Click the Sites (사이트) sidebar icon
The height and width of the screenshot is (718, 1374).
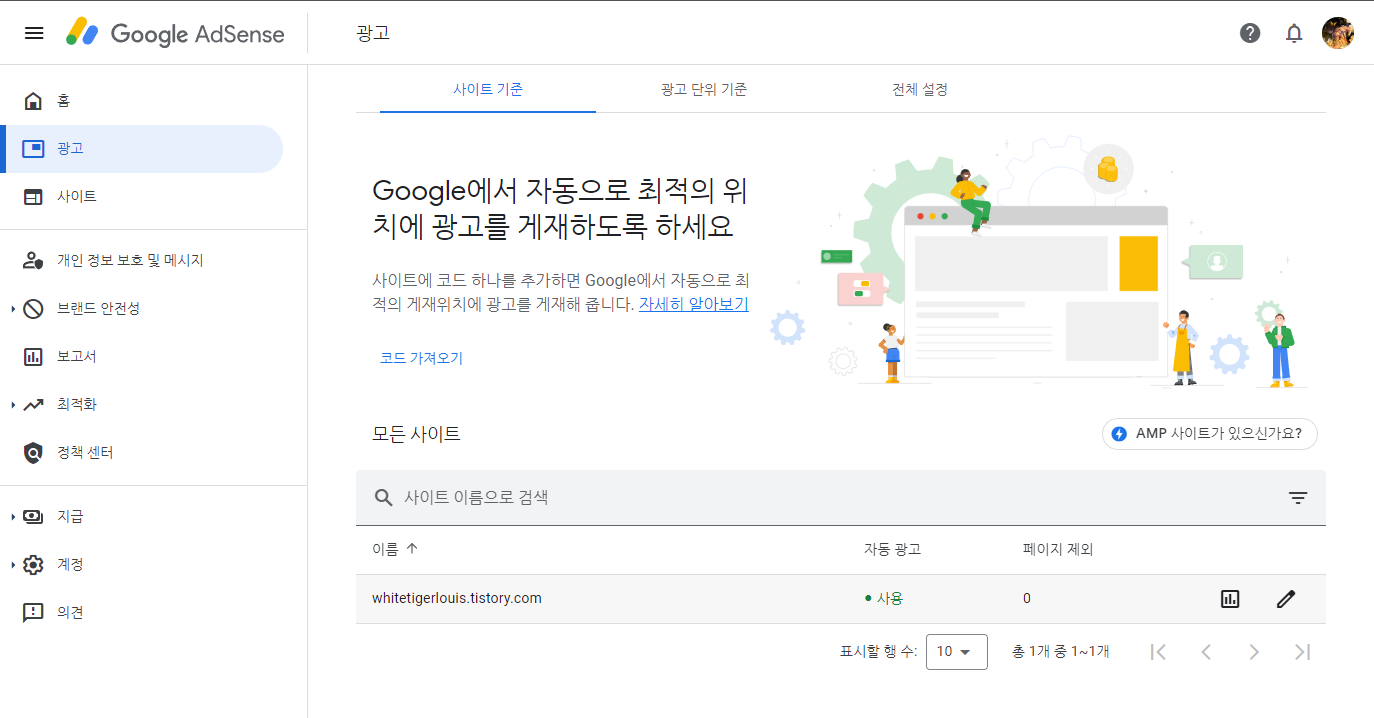pos(33,197)
